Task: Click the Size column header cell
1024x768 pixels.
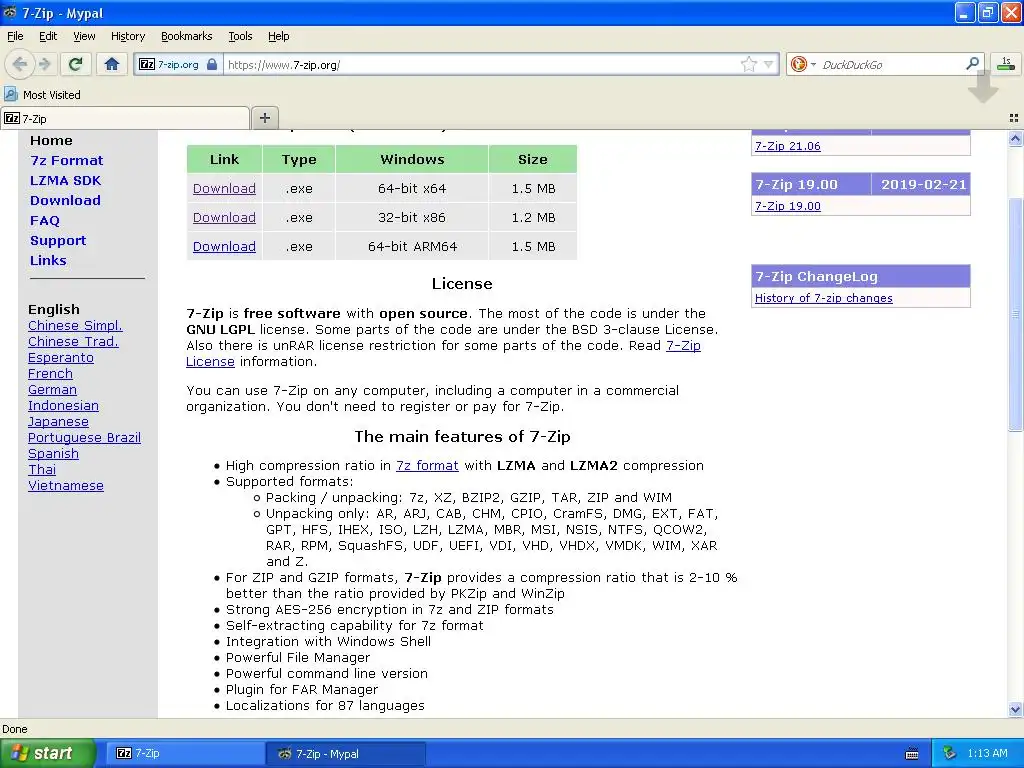Action: [x=533, y=159]
